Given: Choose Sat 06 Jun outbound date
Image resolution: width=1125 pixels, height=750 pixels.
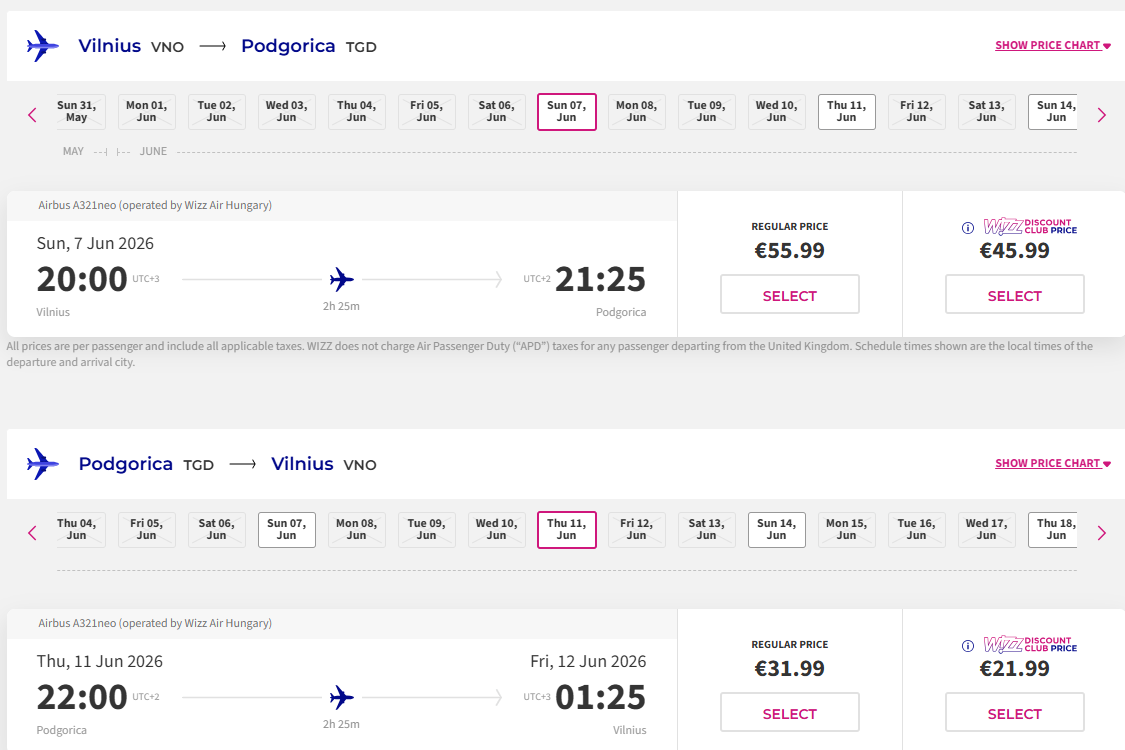Looking at the screenshot, I should tap(496, 112).
